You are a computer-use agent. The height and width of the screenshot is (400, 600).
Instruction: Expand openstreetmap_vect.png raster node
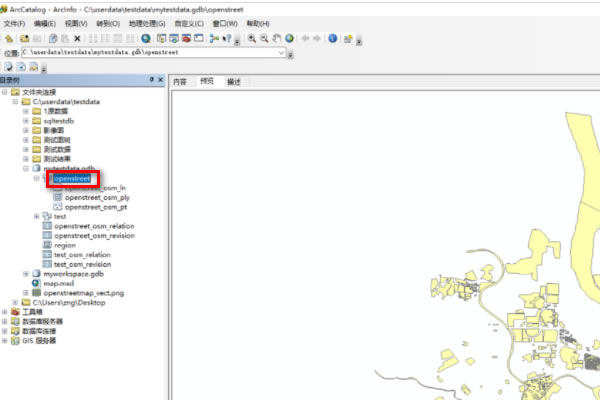[x=26, y=293]
